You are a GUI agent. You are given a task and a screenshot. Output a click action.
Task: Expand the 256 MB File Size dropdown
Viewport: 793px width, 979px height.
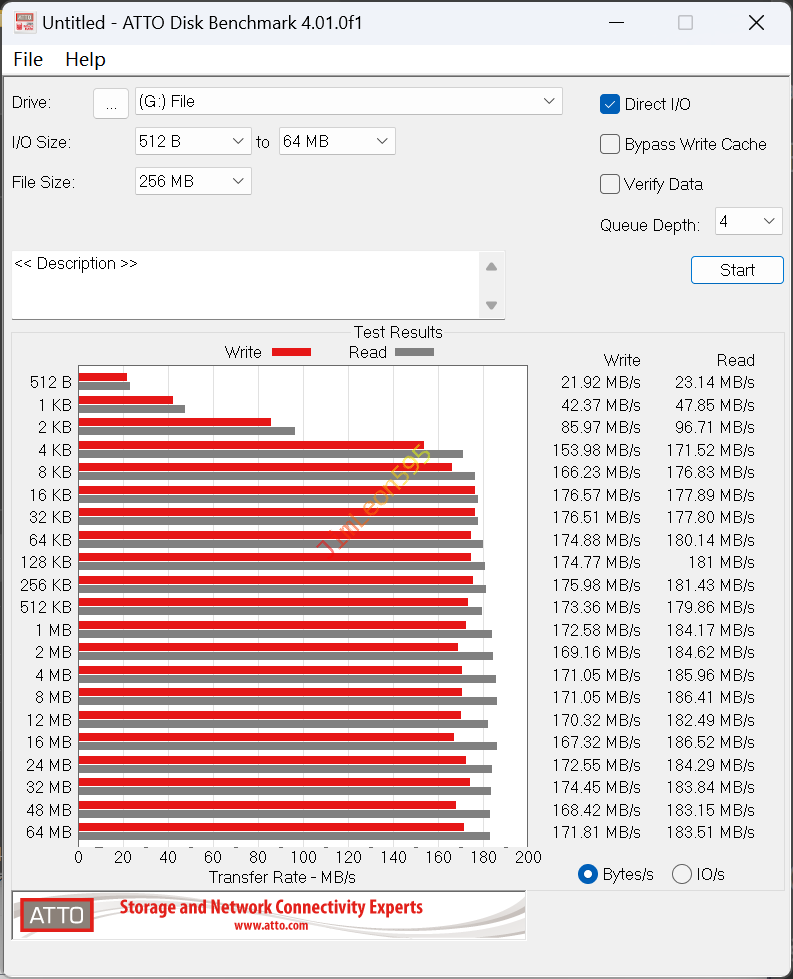[x=193, y=181]
